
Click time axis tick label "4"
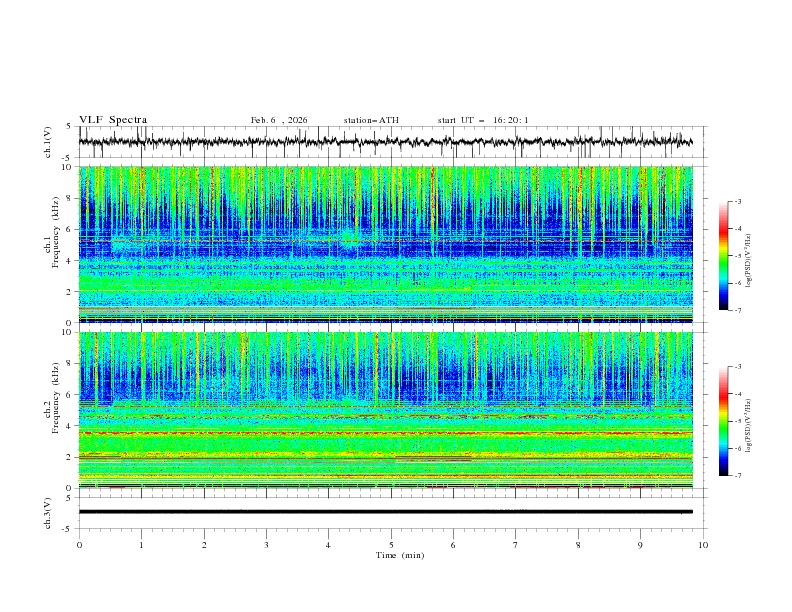click(x=328, y=545)
